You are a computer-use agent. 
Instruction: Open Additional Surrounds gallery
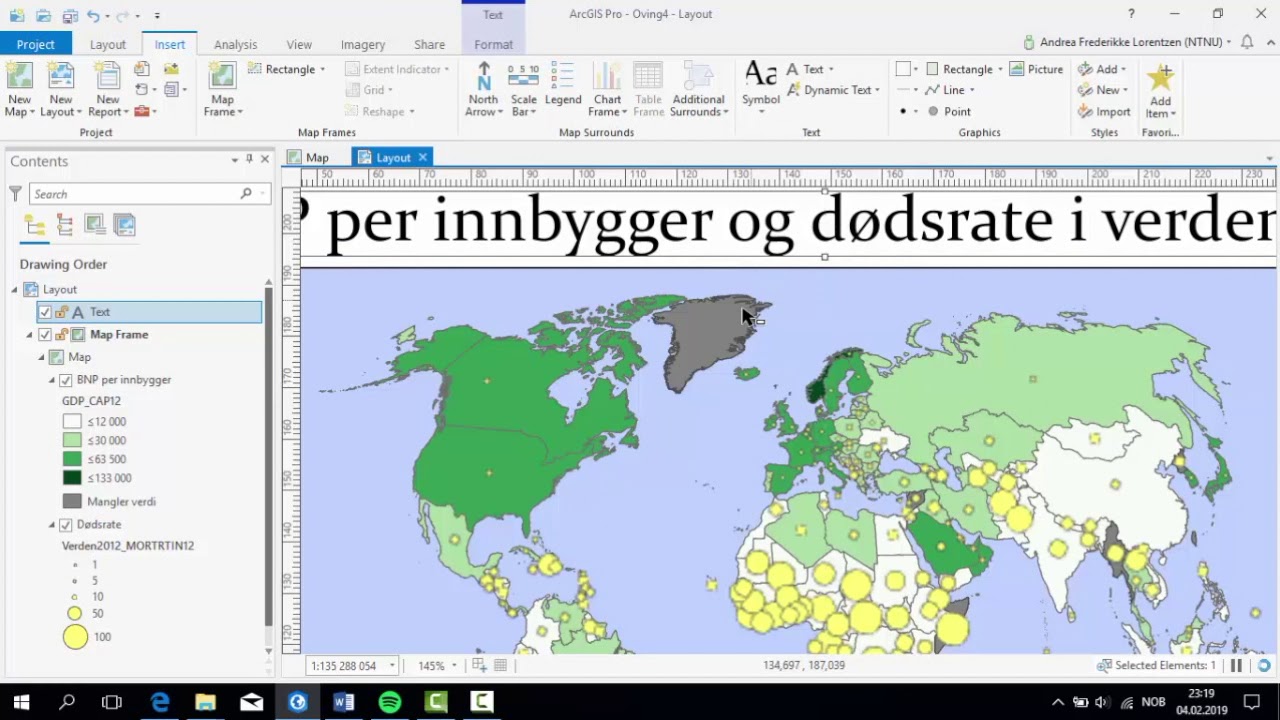pos(698,89)
